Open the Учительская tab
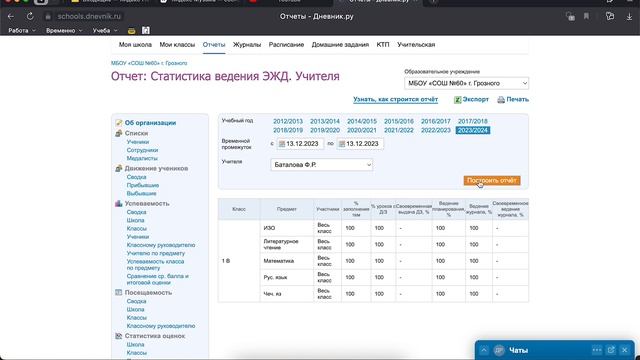Image resolution: width=640 pixels, height=360 pixels. [416, 45]
